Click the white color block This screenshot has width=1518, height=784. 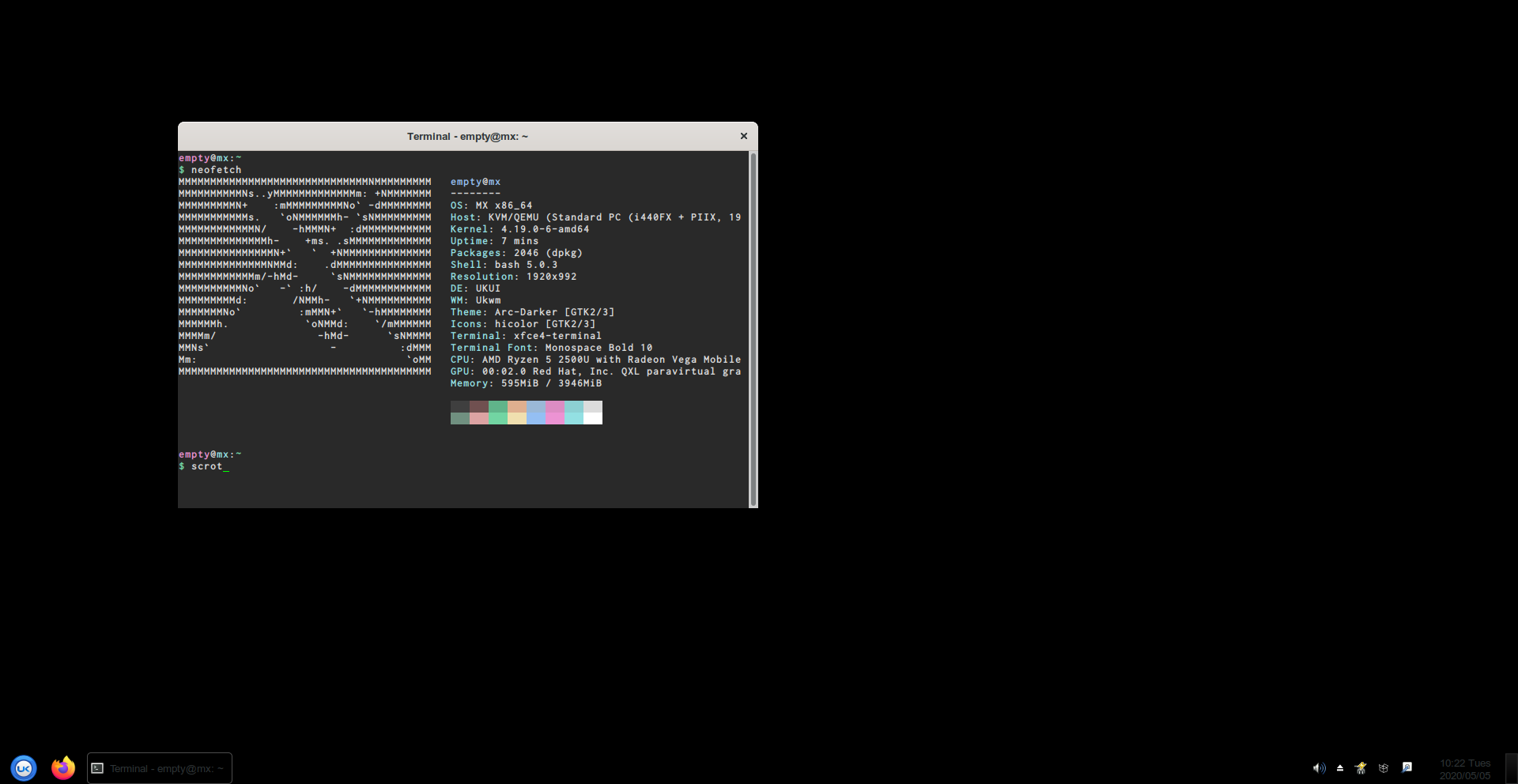pyautogui.click(x=593, y=418)
